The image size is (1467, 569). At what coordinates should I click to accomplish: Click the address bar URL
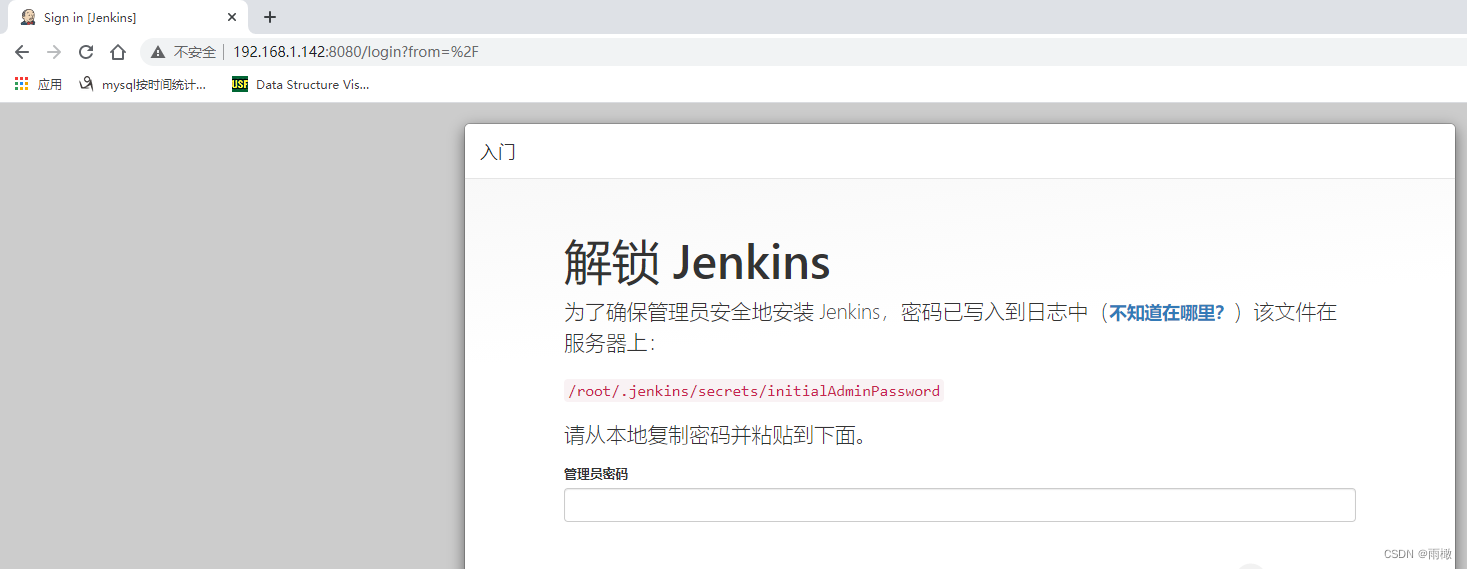(x=356, y=52)
